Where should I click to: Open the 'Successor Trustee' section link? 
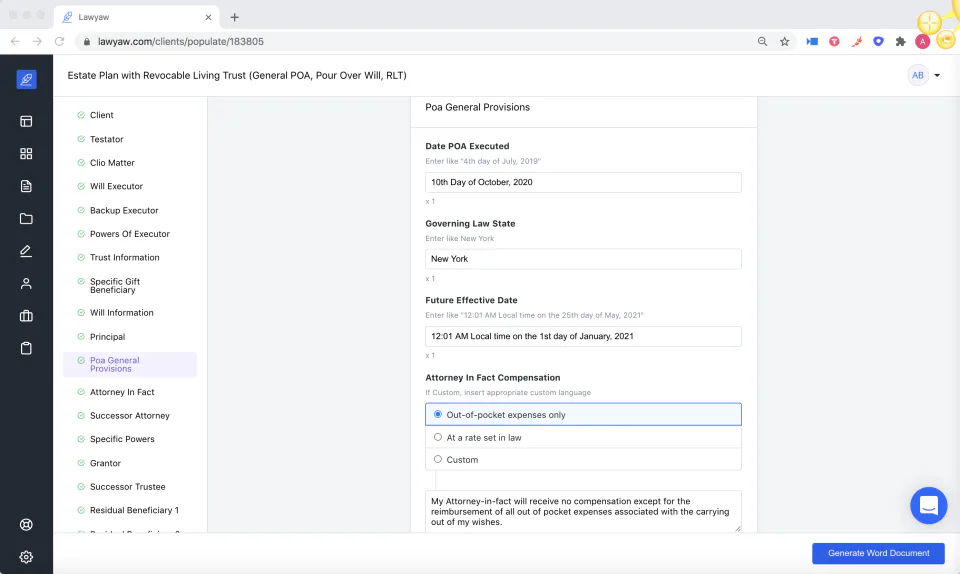(127, 486)
